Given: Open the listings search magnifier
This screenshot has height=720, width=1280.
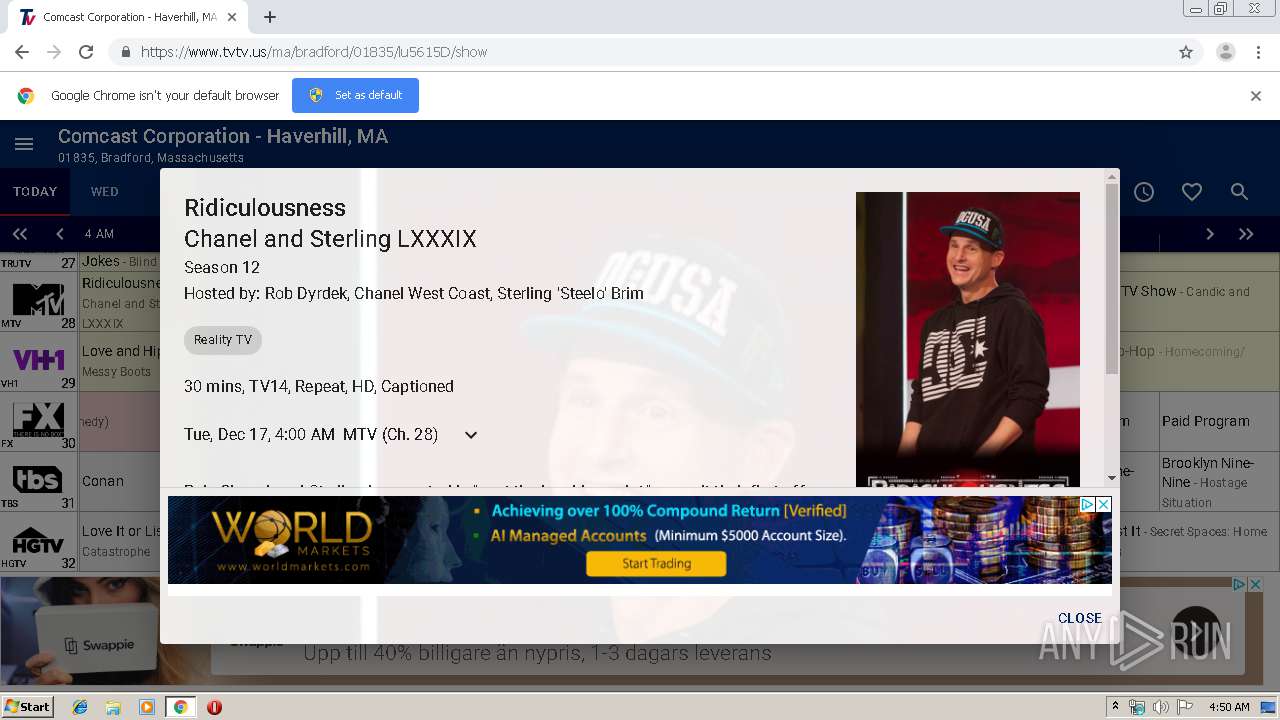Looking at the screenshot, I should coord(1239,192).
